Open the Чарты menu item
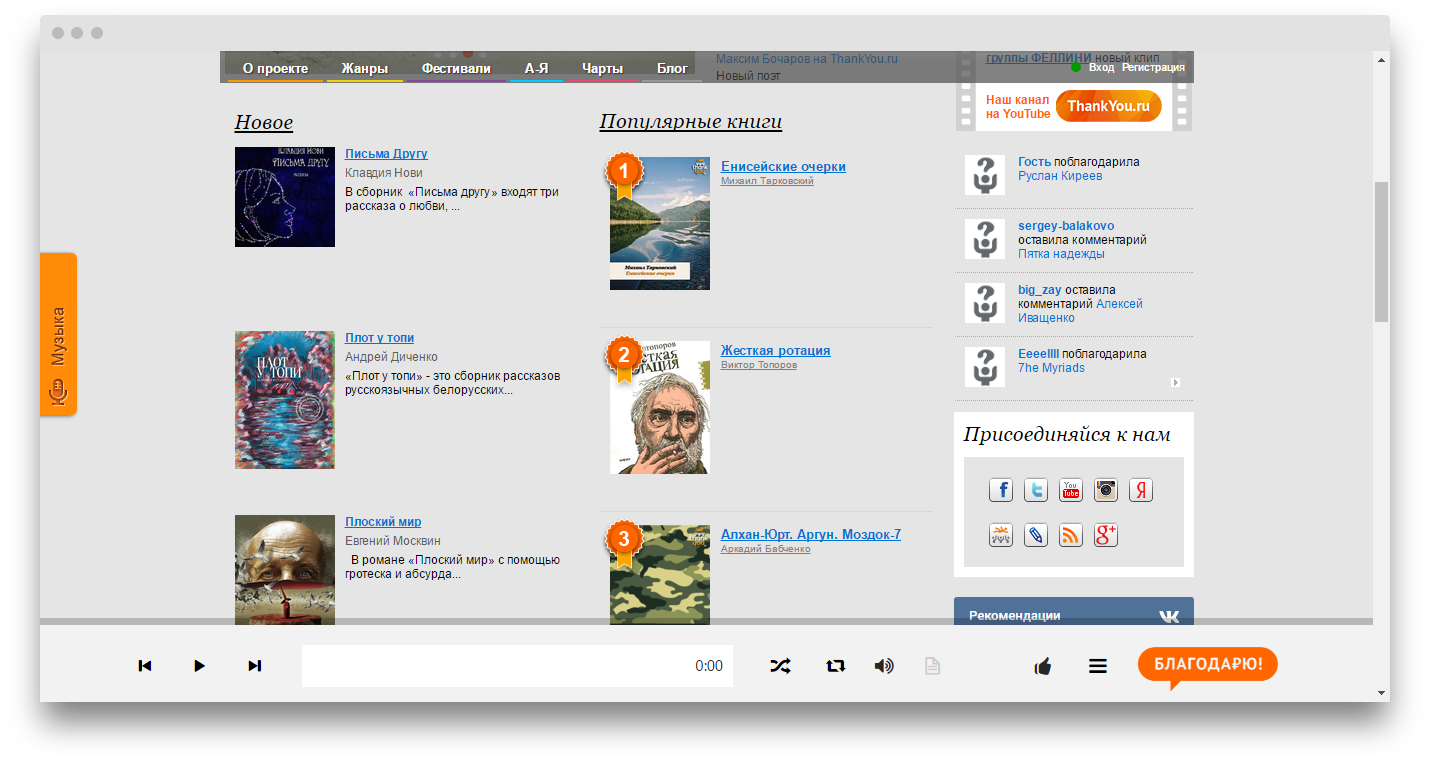Screen dimensions: 1430x772 click(602, 69)
